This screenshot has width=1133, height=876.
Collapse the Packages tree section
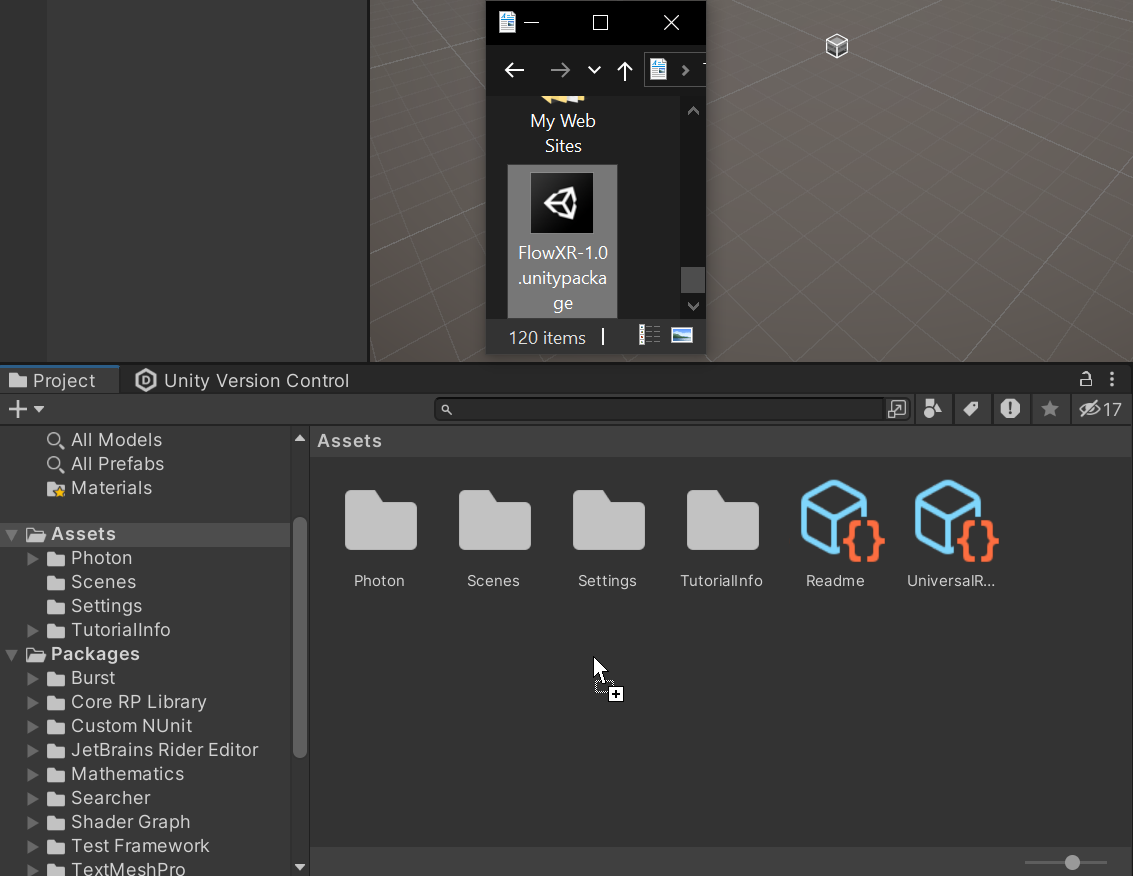(12, 655)
